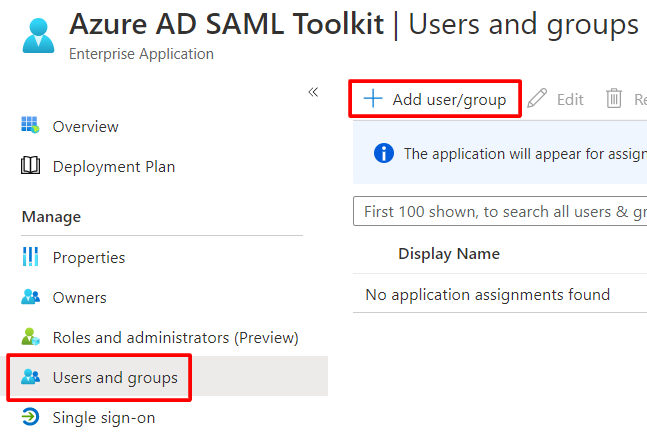This screenshot has height=440, width=647.
Task: Click the Owners people icon
Action: [31, 297]
